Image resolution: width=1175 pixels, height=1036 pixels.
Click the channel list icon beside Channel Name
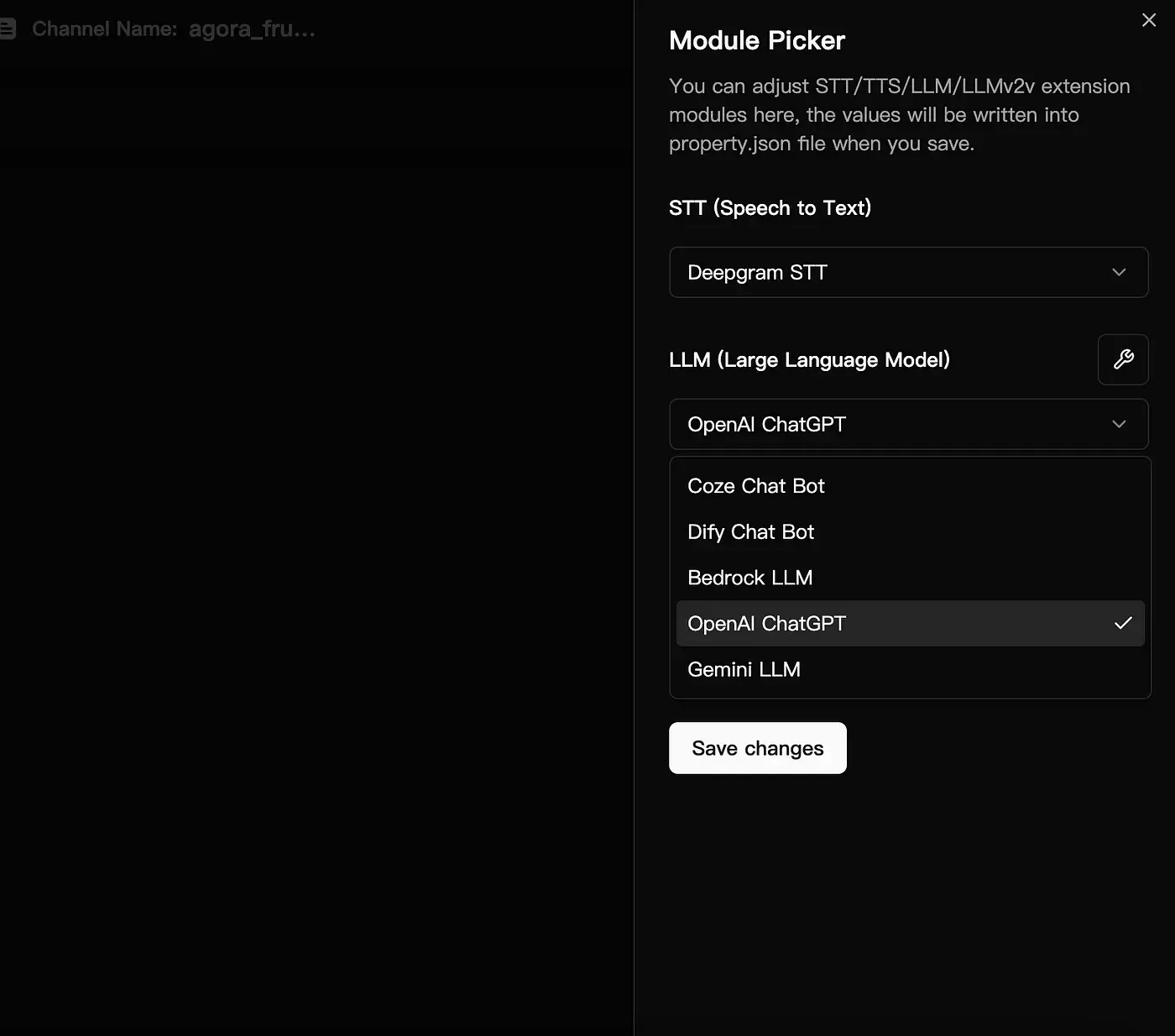pos(8,29)
